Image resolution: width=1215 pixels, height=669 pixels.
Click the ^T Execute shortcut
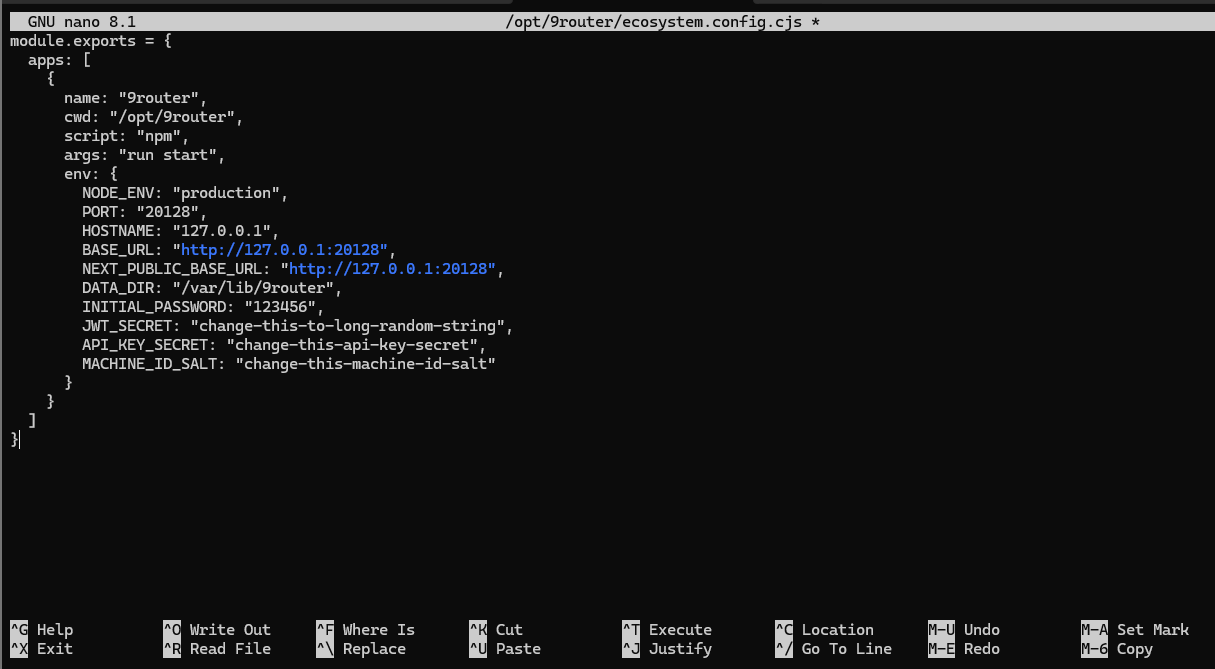coord(667,630)
